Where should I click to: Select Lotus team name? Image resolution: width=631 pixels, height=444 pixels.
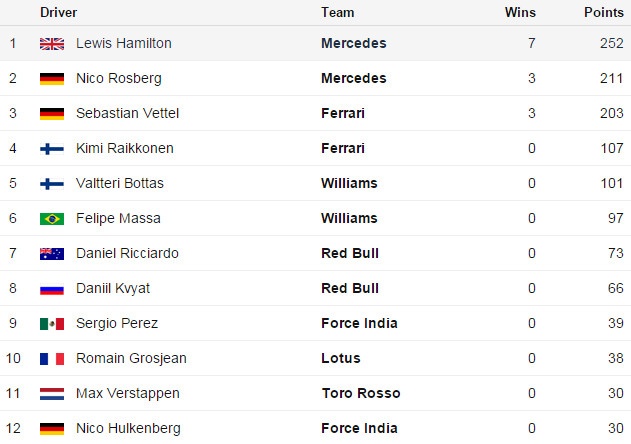[341, 358]
